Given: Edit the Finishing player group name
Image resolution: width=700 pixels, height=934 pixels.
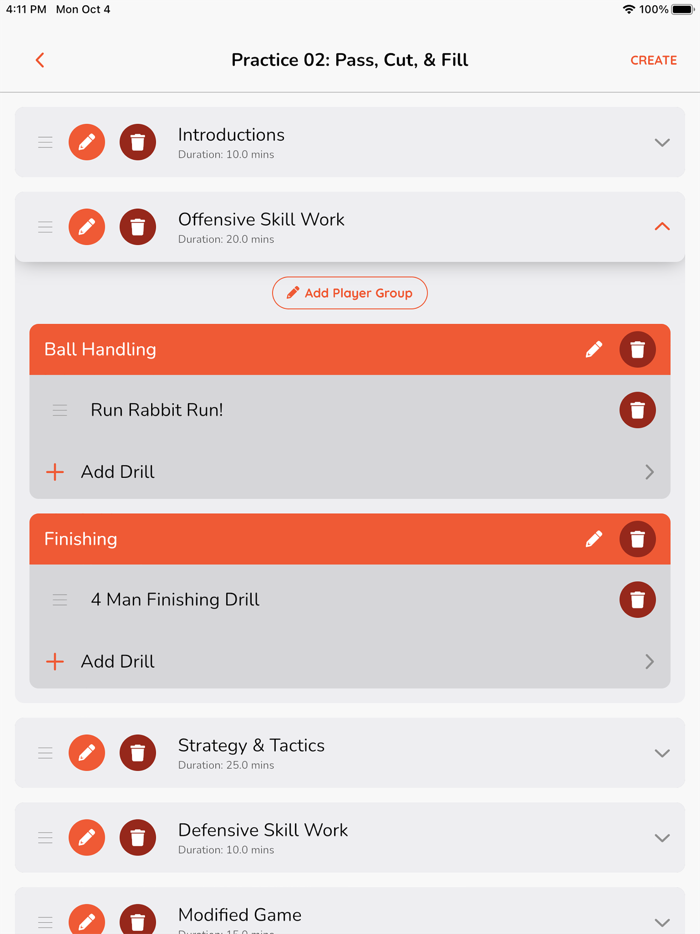Looking at the screenshot, I should pyautogui.click(x=594, y=539).
